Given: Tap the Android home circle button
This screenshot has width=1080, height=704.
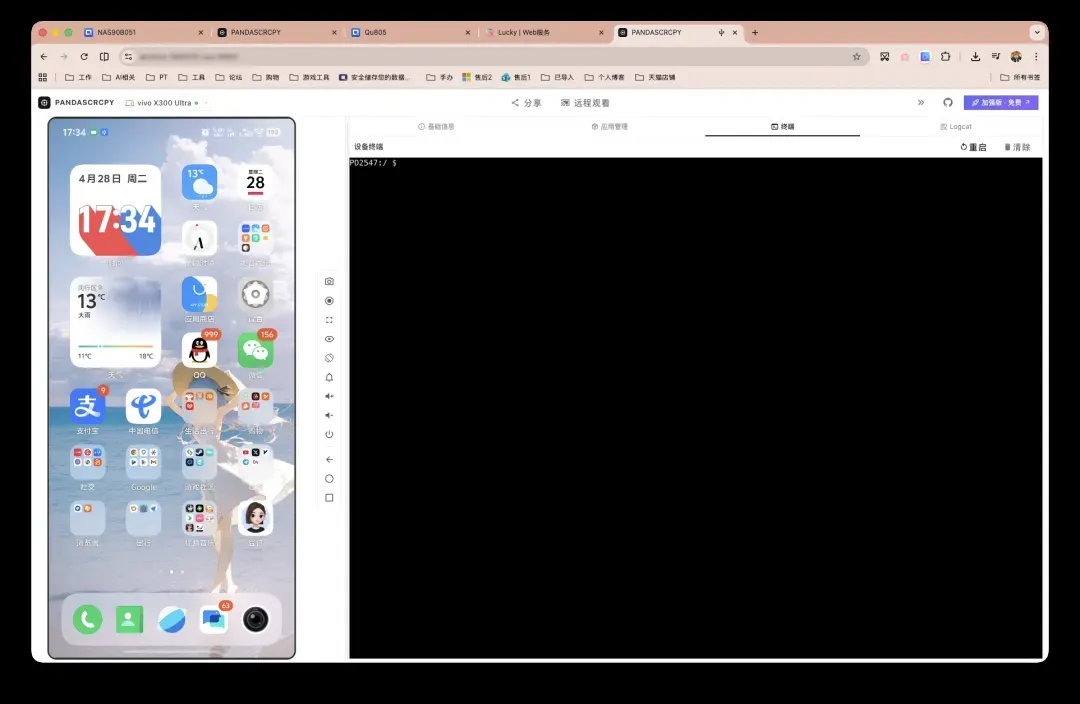Looking at the screenshot, I should point(329,479).
